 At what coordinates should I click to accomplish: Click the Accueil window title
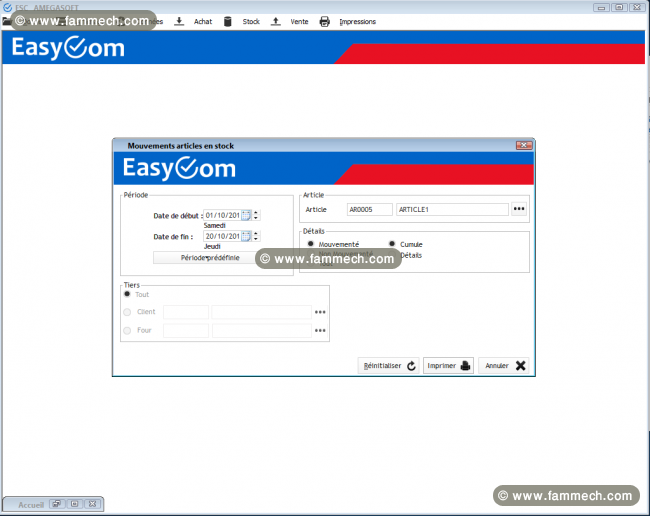(31, 505)
